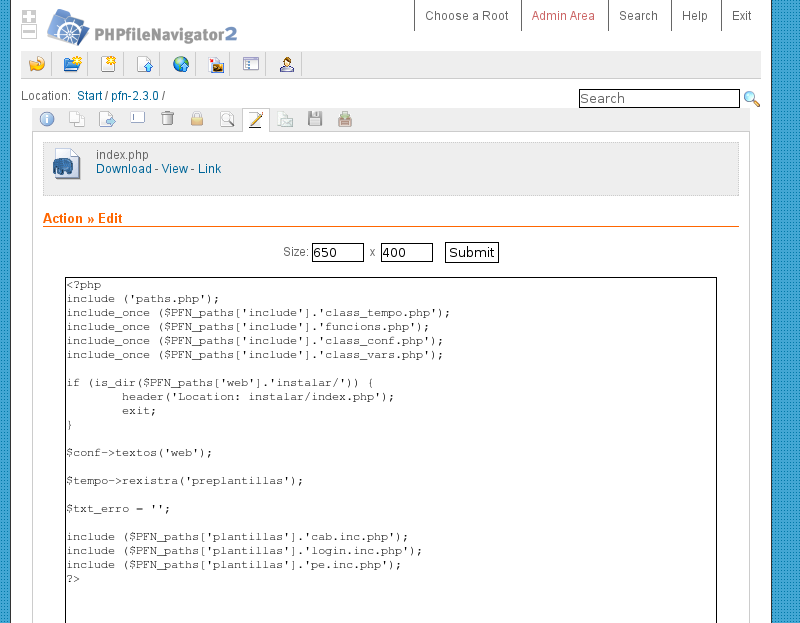Follow the pfn-2.3.0 breadcrumb link
This screenshot has width=800, height=623.
point(135,96)
